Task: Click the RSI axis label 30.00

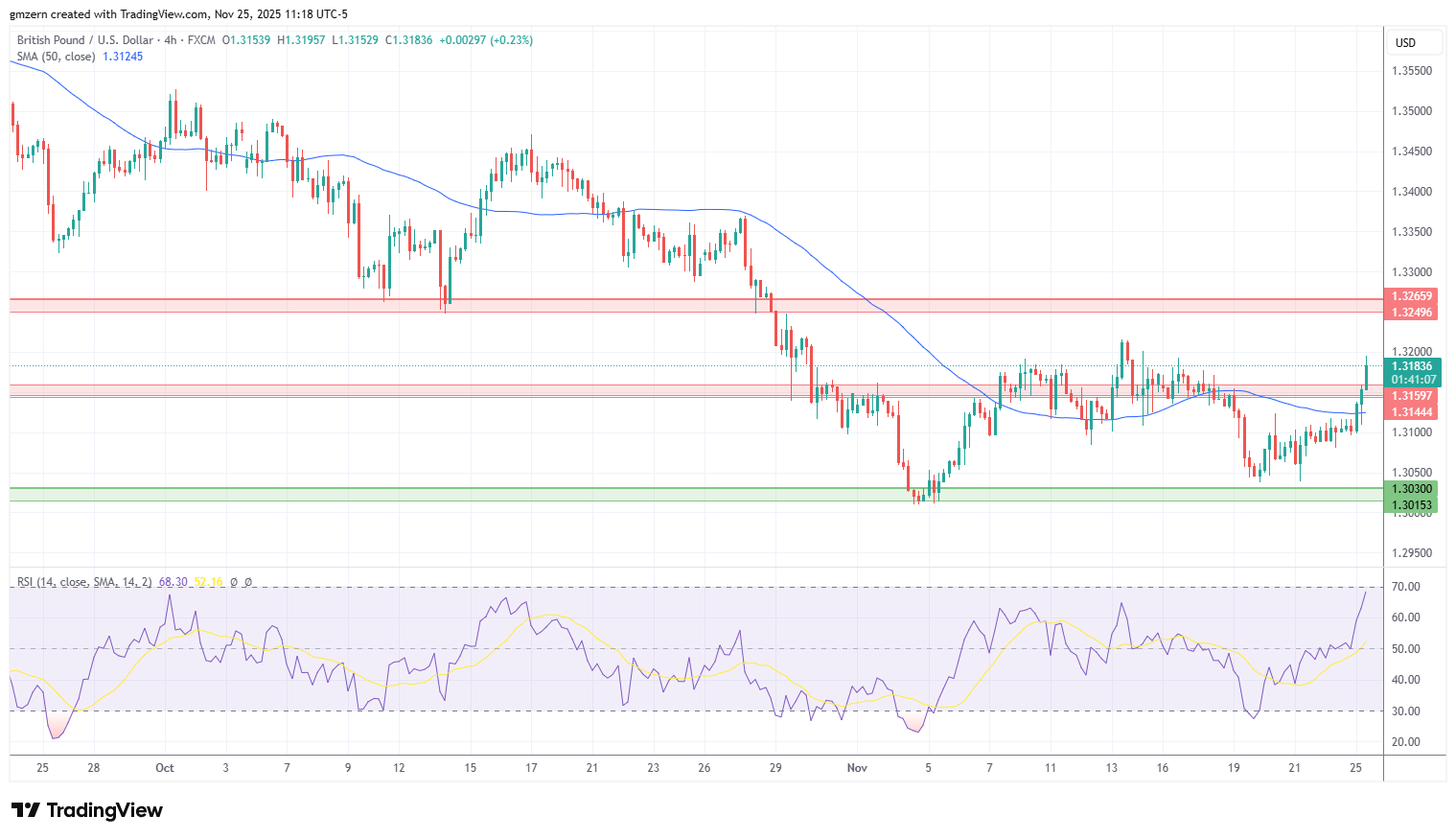Action: tap(1406, 711)
